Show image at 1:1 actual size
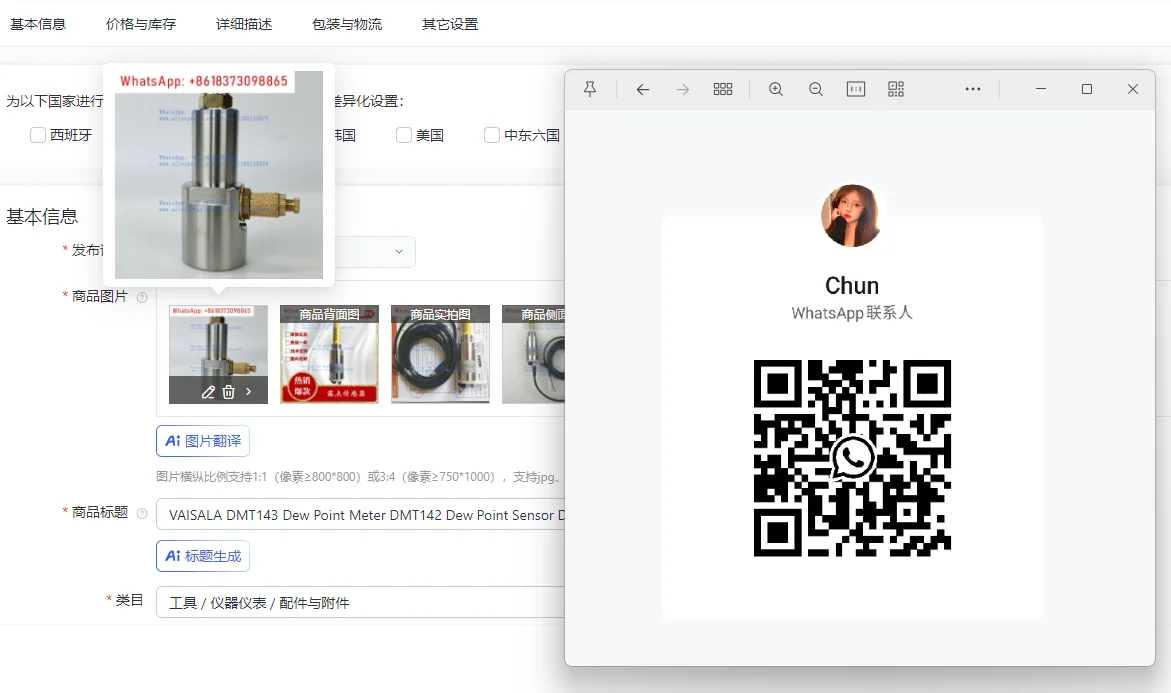 tap(856, 89)
